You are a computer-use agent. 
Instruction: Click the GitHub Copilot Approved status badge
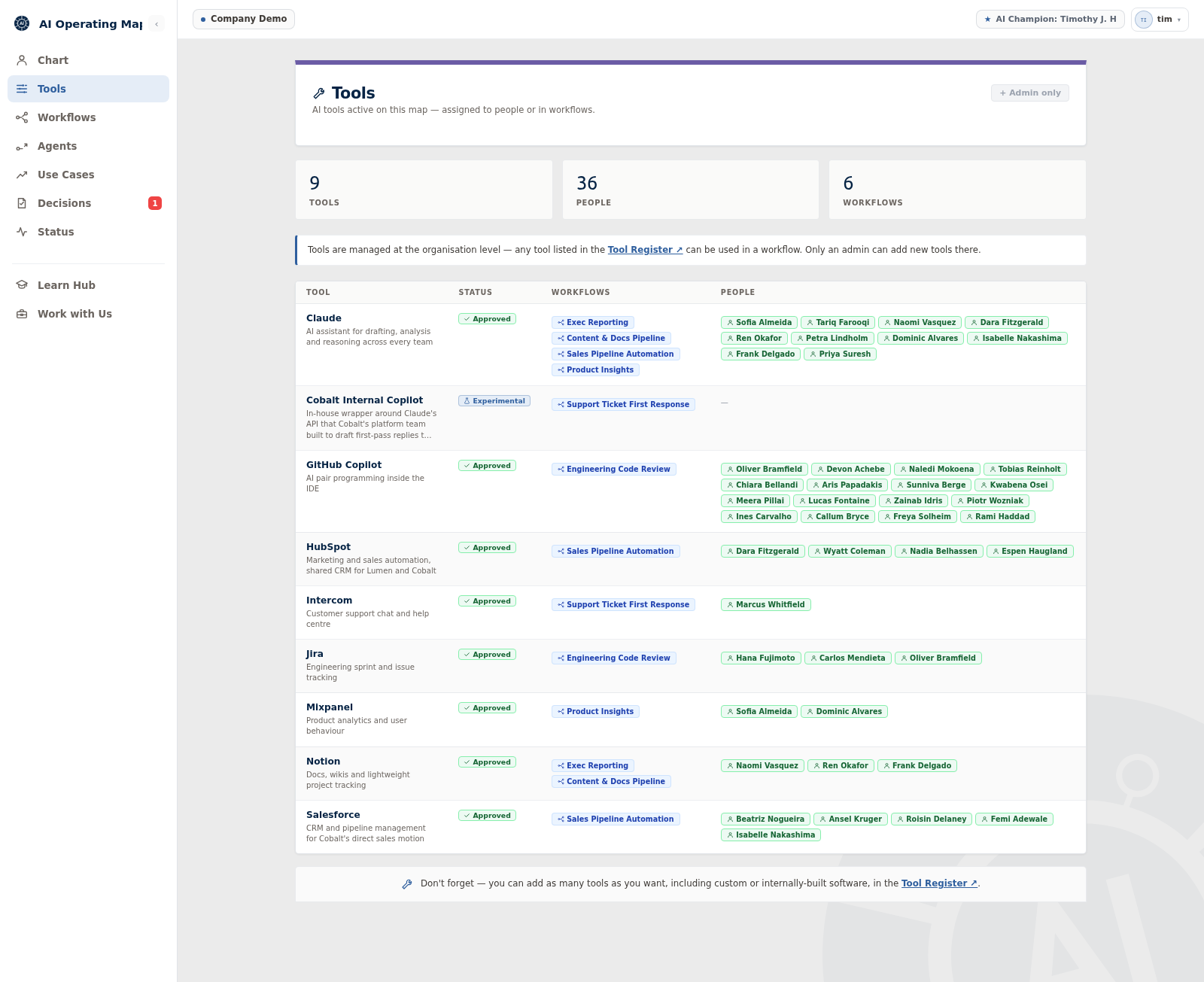pyautogui.click(x=487, y=466)
